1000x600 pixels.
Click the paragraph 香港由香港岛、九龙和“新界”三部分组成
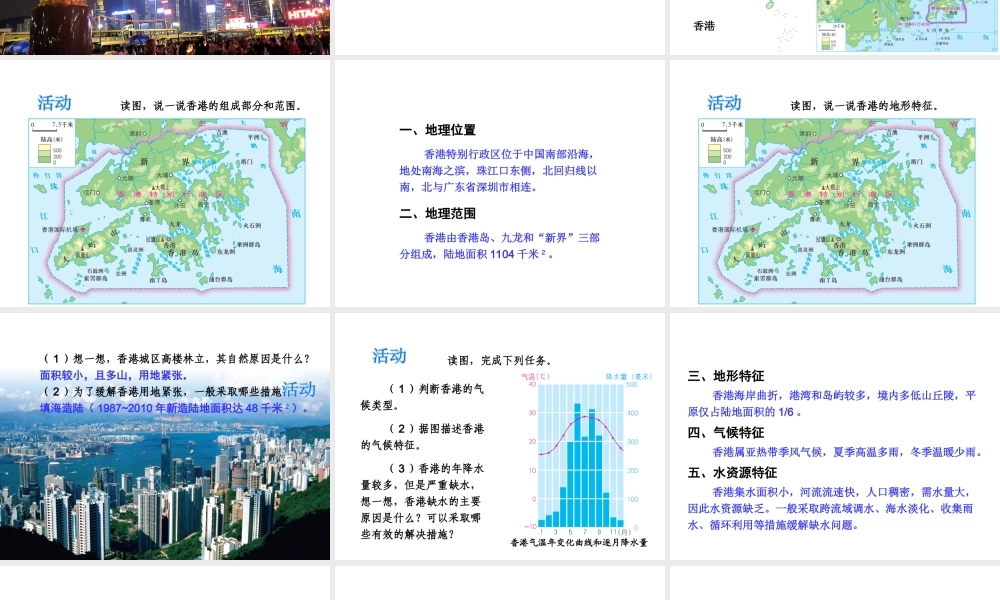tap(499, 246)
